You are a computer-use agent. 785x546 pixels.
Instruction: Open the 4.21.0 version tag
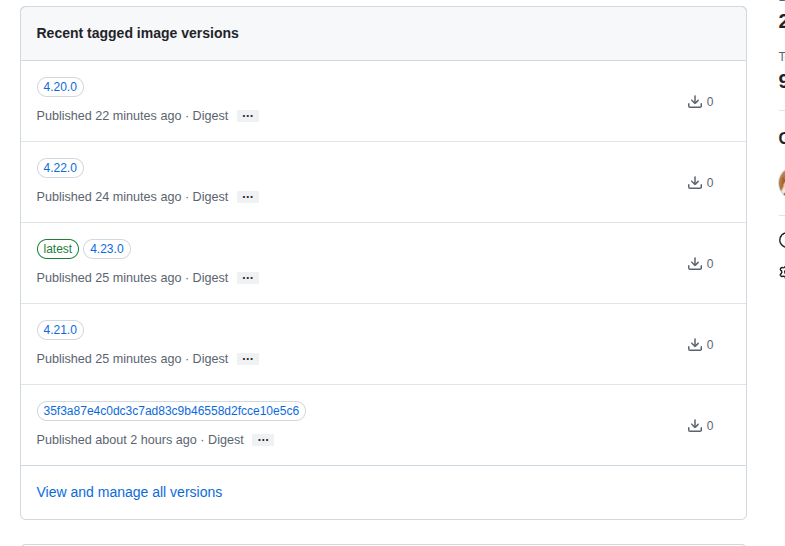pos(60,330)
